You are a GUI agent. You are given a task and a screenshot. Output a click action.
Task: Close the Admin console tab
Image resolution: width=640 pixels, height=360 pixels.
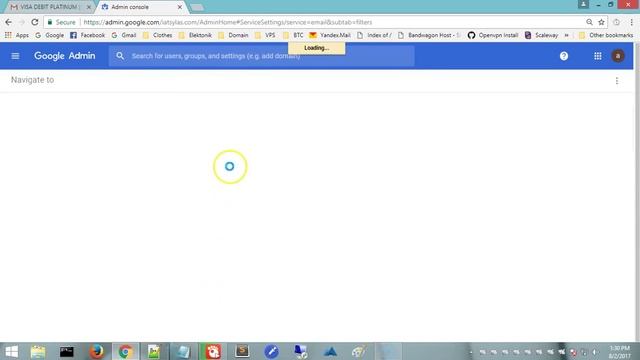click(180, 7)
